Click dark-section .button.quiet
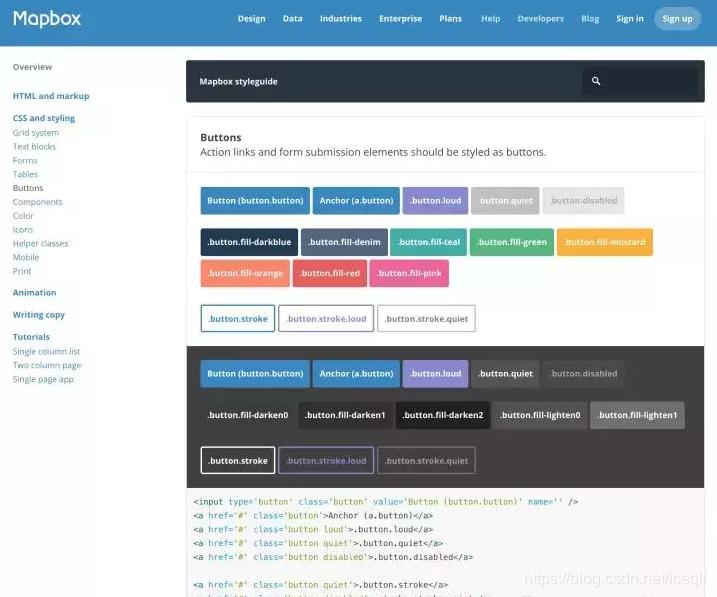Image resolution: width=717 pixels, height=597 pixels. [505, 374]
